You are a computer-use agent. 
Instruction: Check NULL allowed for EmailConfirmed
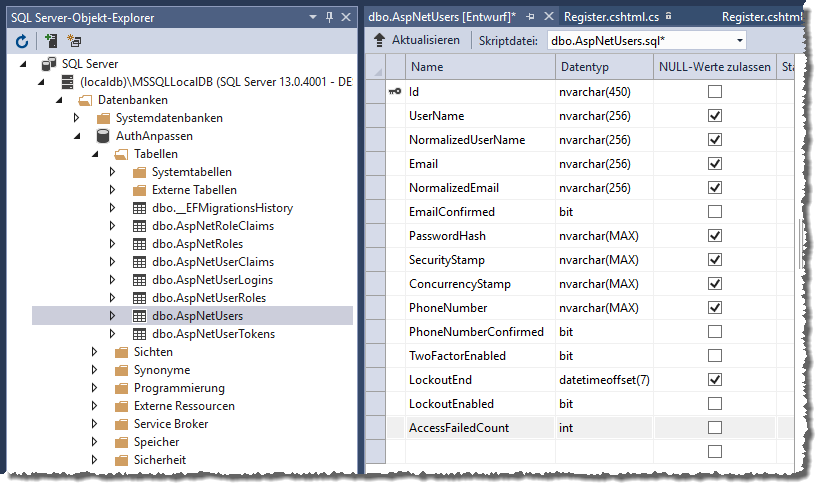pyautogui.click(x=714, y=212)
